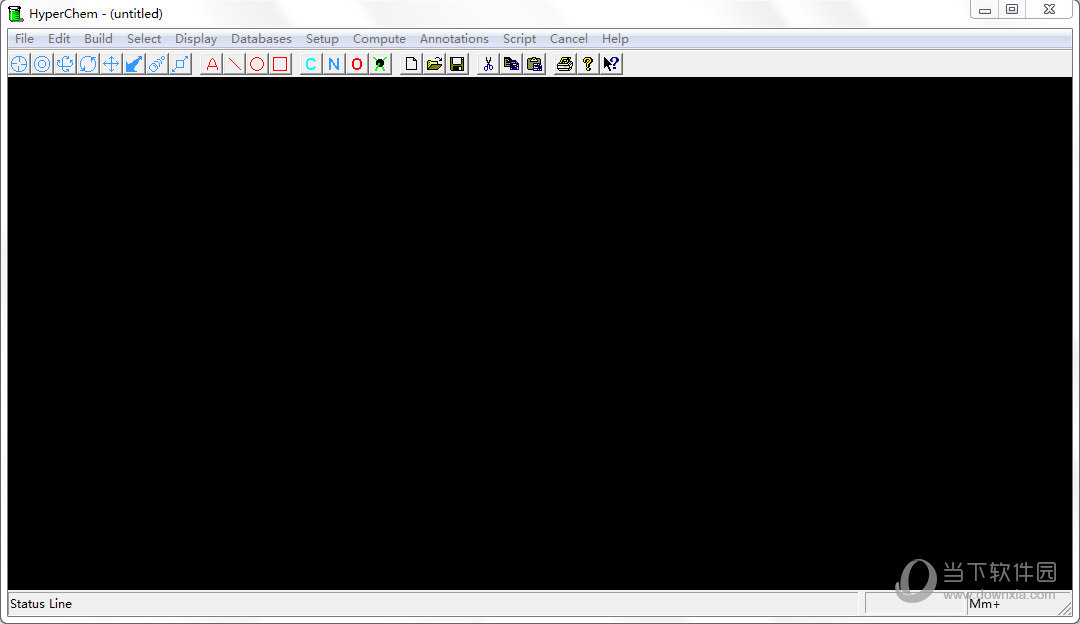Open the Setup menu
This screenshot has height=624, width=1080.
click(x=322, y=39)
